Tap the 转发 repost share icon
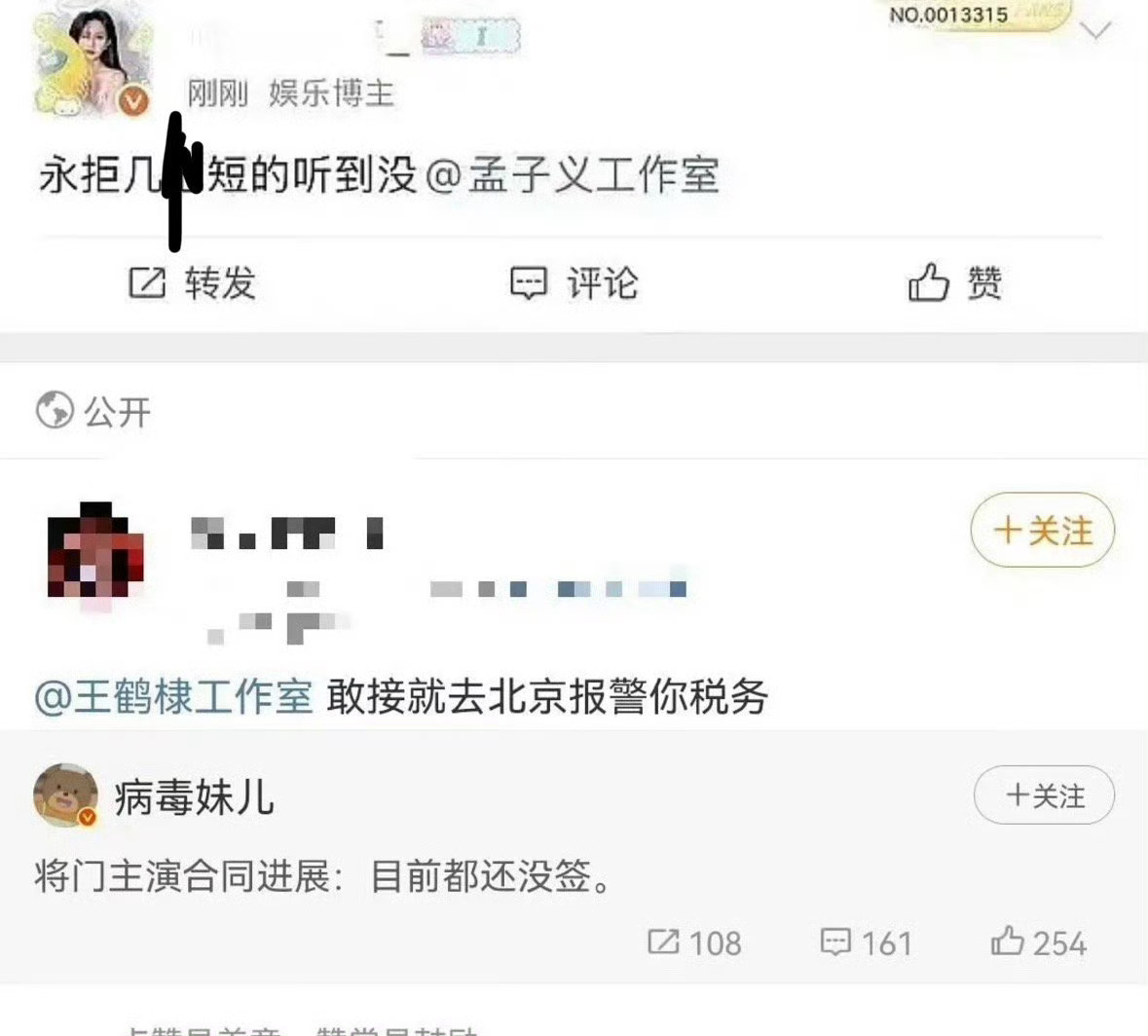1148x1036 pixels. (147, 282)
